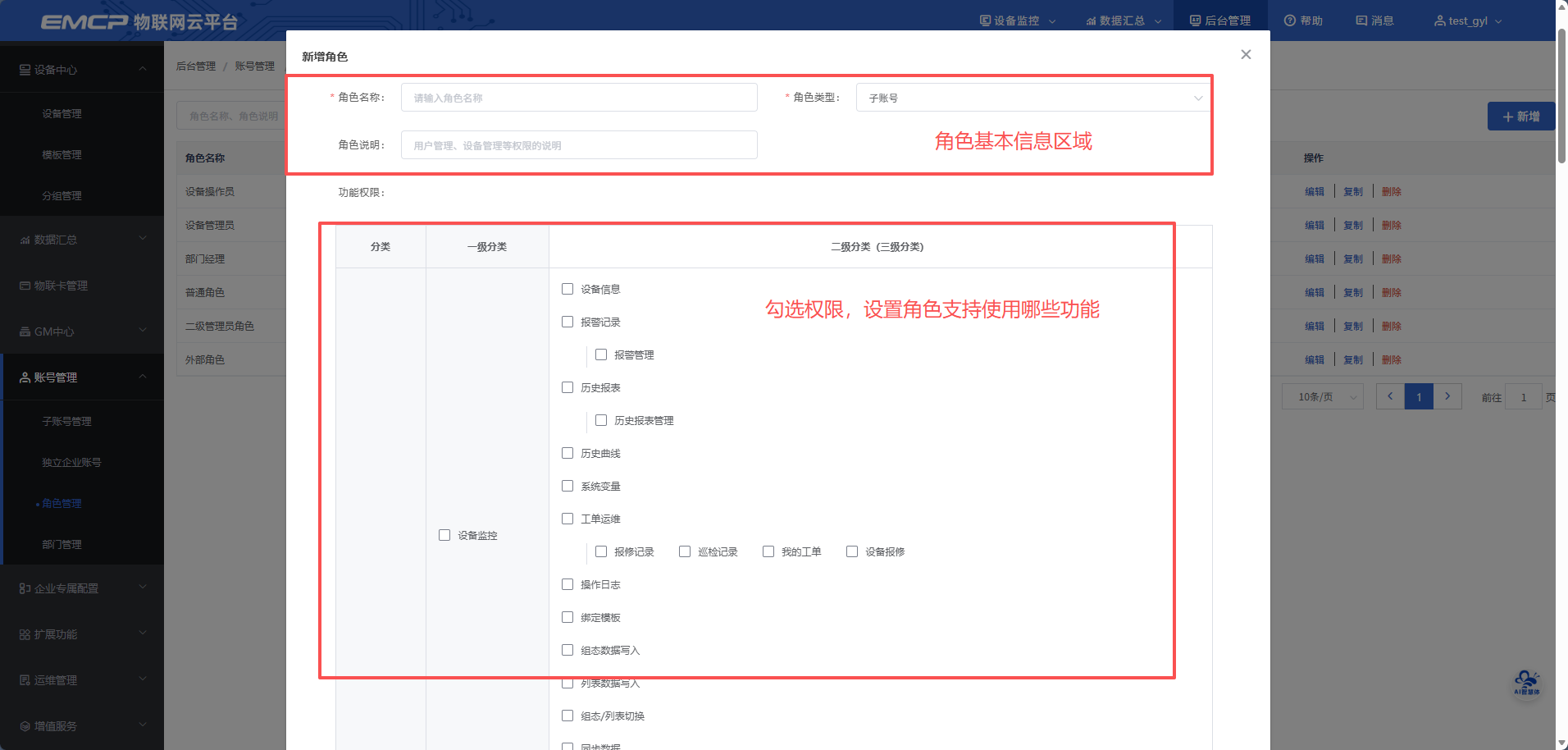Click the 角色名称 input field
The image size is (1568, 750).
tap(579, 98)
